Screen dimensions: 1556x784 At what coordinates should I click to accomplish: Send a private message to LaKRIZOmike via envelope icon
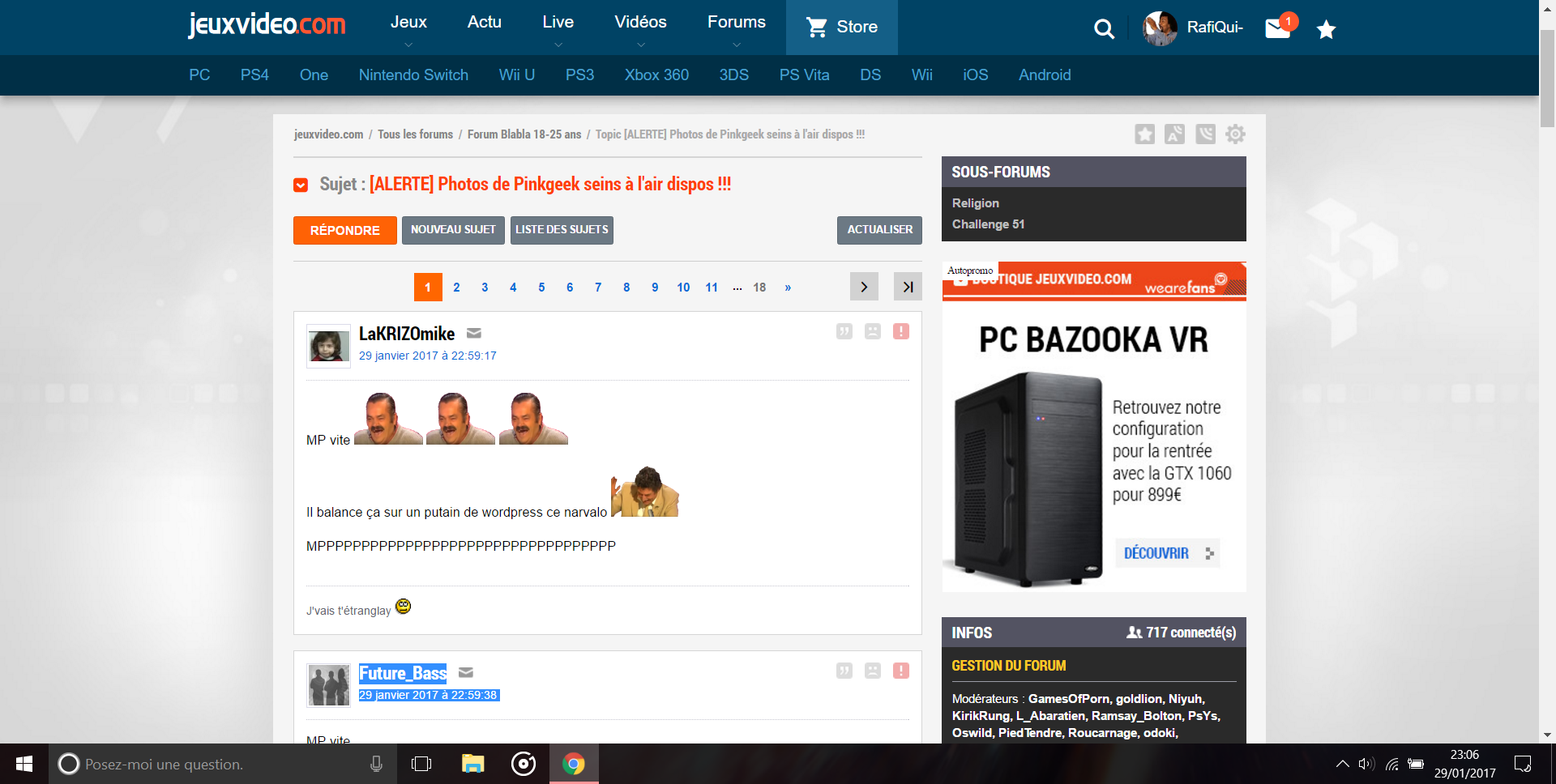click(473, 333)
